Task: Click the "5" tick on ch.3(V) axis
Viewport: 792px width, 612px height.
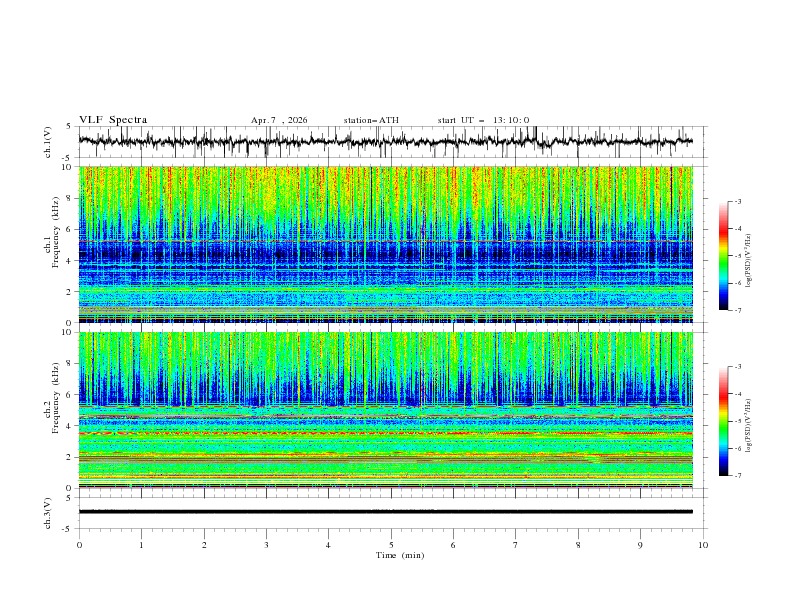Action: click(x=69, y=497)
